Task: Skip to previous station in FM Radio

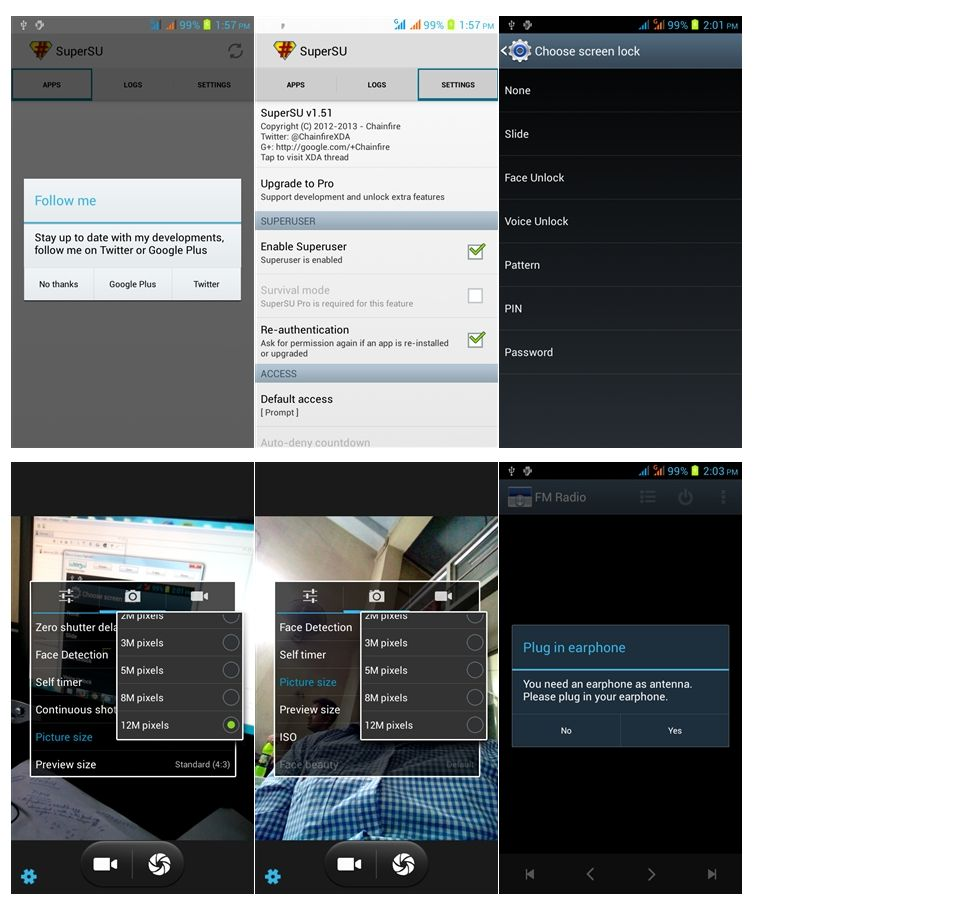Action: coord(529,874)
